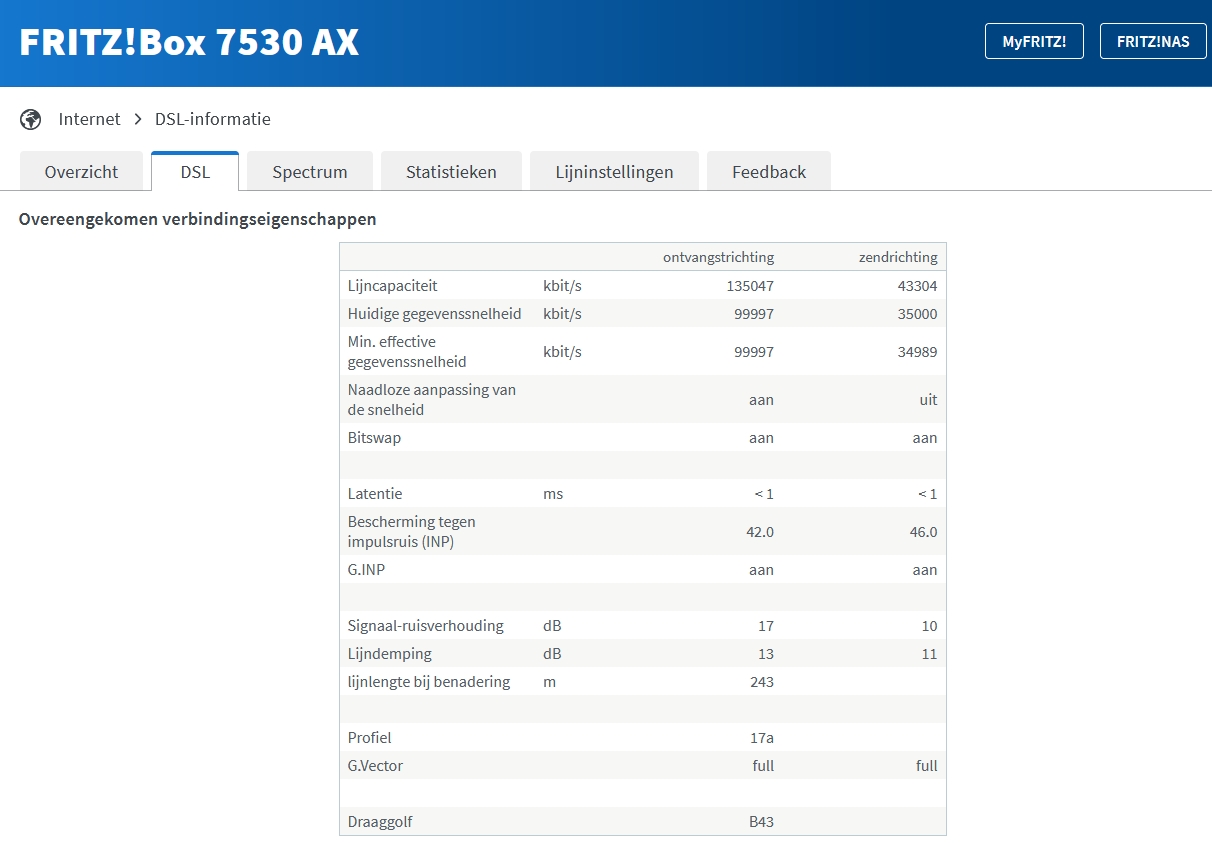Click the Signaal-ruisverhouding row label
Image resolution: width=1212 pixels, height=843 pixels.
(425, 626)
